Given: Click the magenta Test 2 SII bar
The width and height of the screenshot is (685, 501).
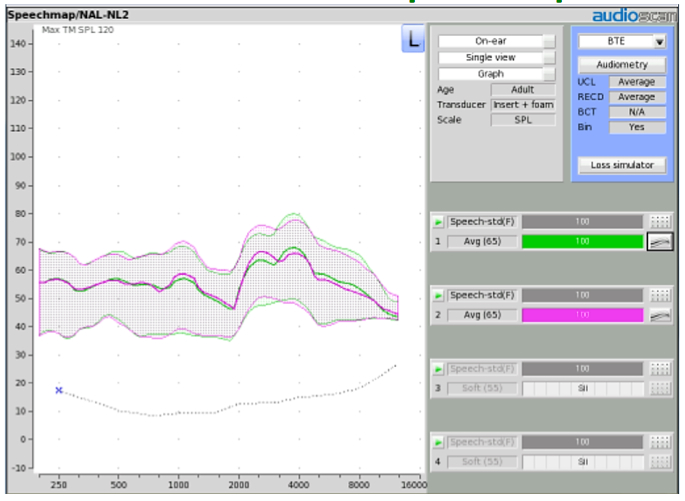Looking at the screenshot, I should (x=582, y=315).
